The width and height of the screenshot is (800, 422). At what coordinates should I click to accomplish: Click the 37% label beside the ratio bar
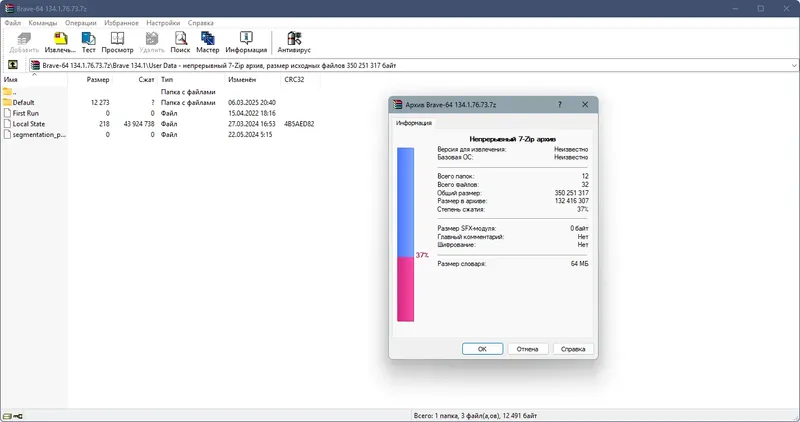[422, 255]
